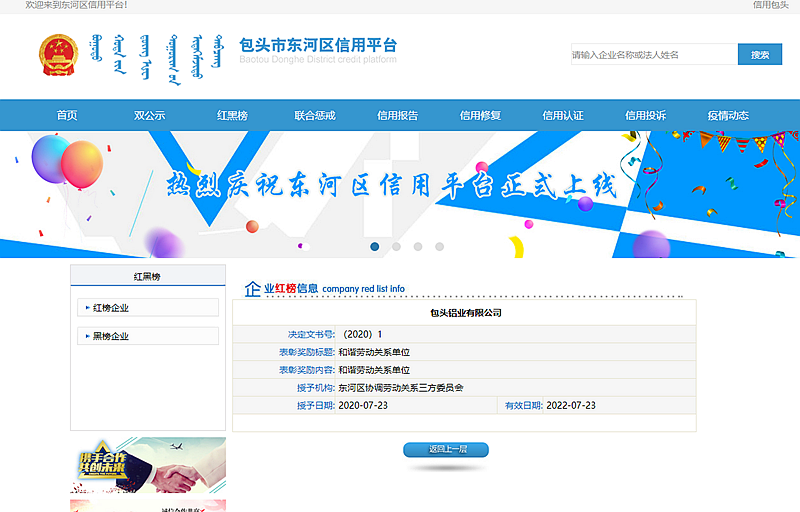
Task: Select the fourth carousel indicator dot
Action: [x=439, y=246]
